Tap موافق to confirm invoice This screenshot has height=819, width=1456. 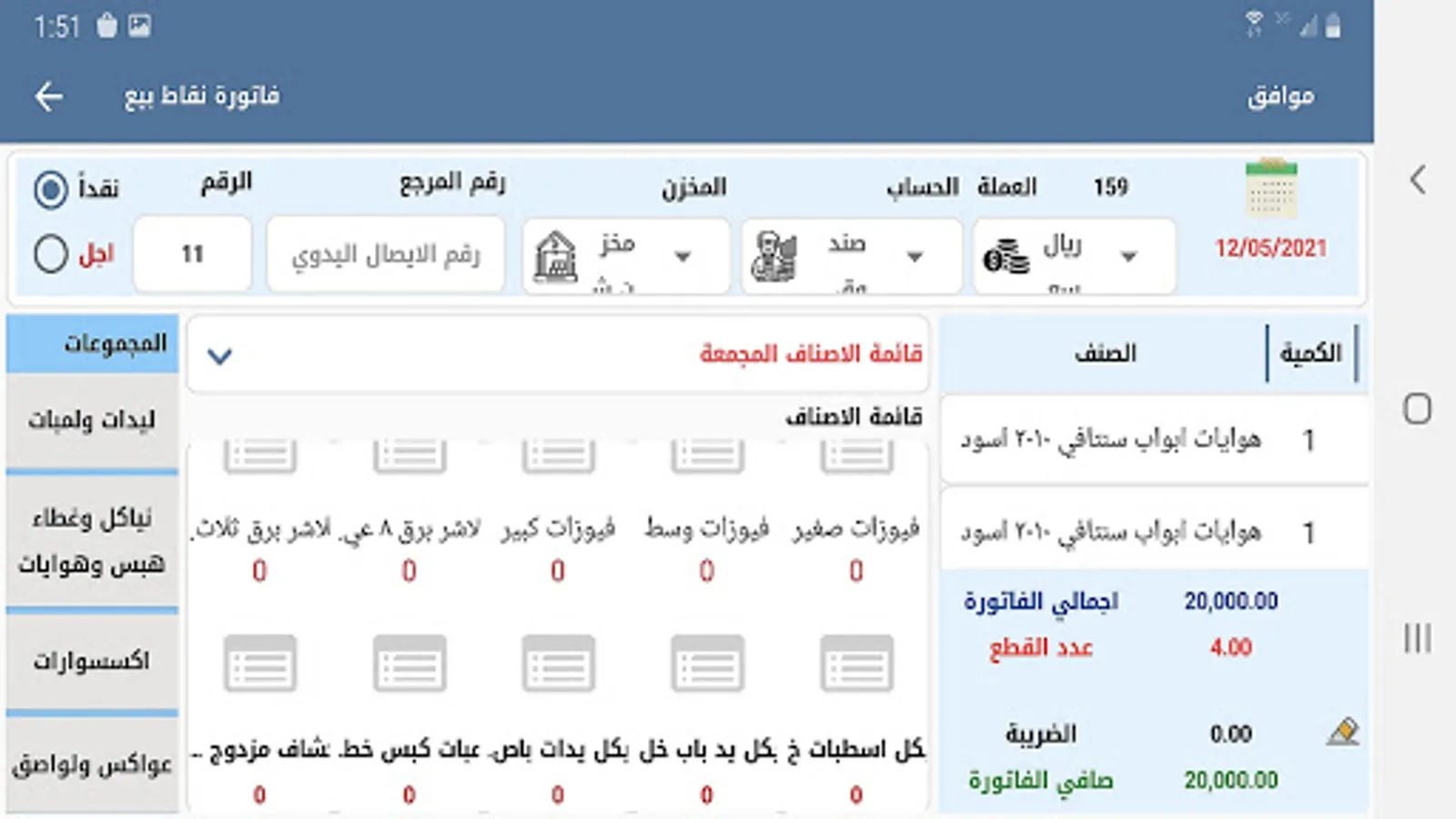[x=1280, y=96]
